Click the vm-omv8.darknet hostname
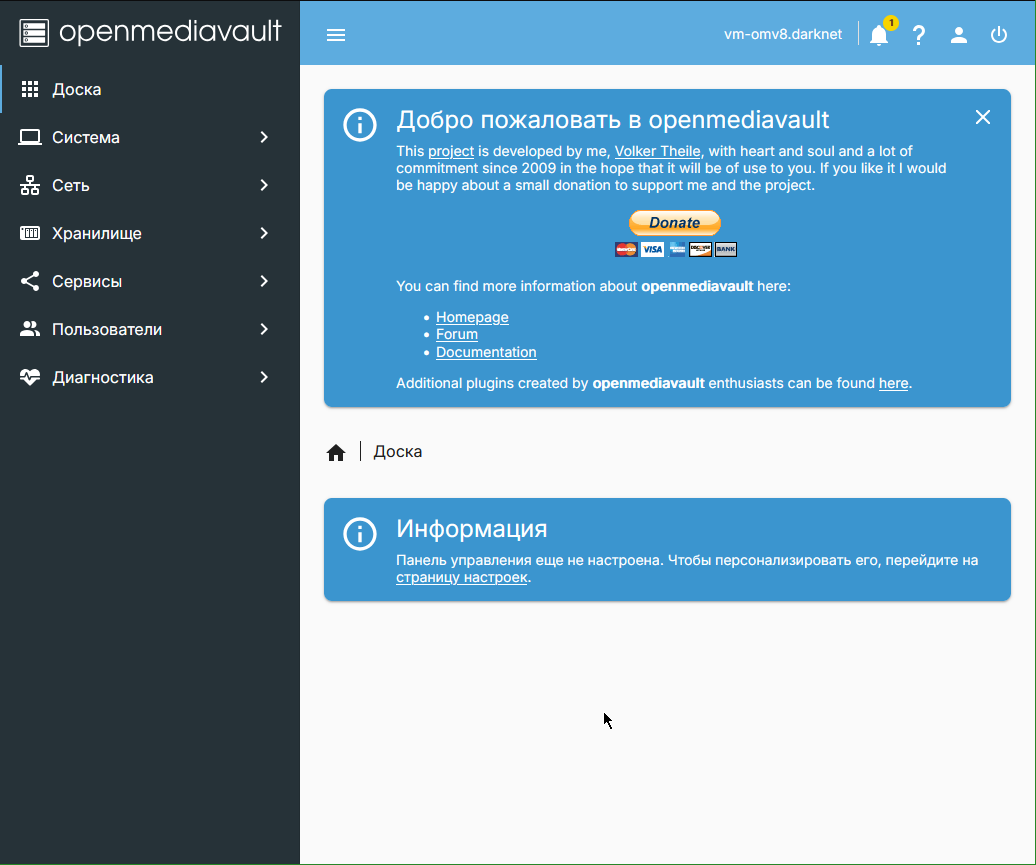This screenshot has width=1036, height=865. point(783,34)
